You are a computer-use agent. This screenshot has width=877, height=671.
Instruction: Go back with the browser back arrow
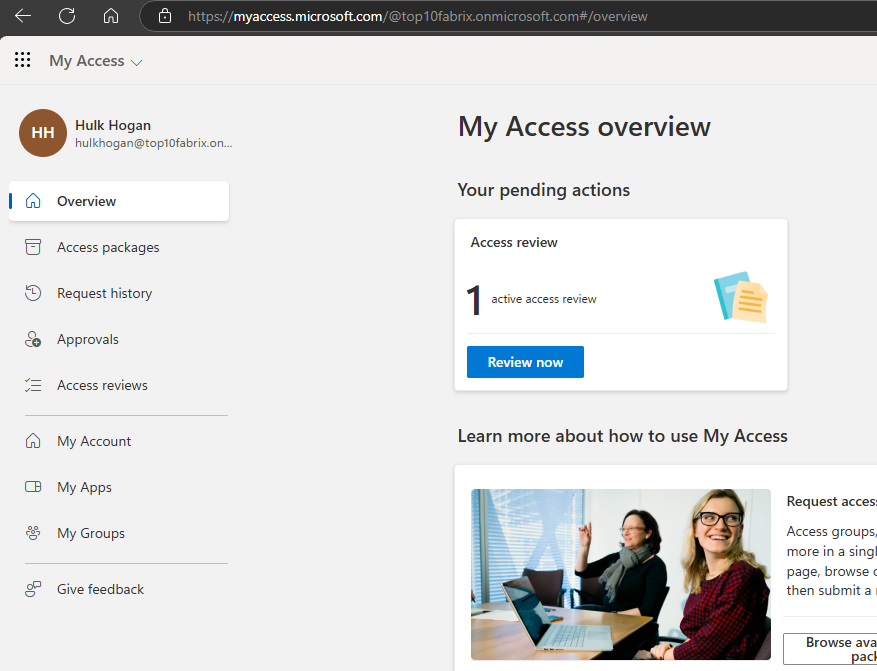(23, 16)
